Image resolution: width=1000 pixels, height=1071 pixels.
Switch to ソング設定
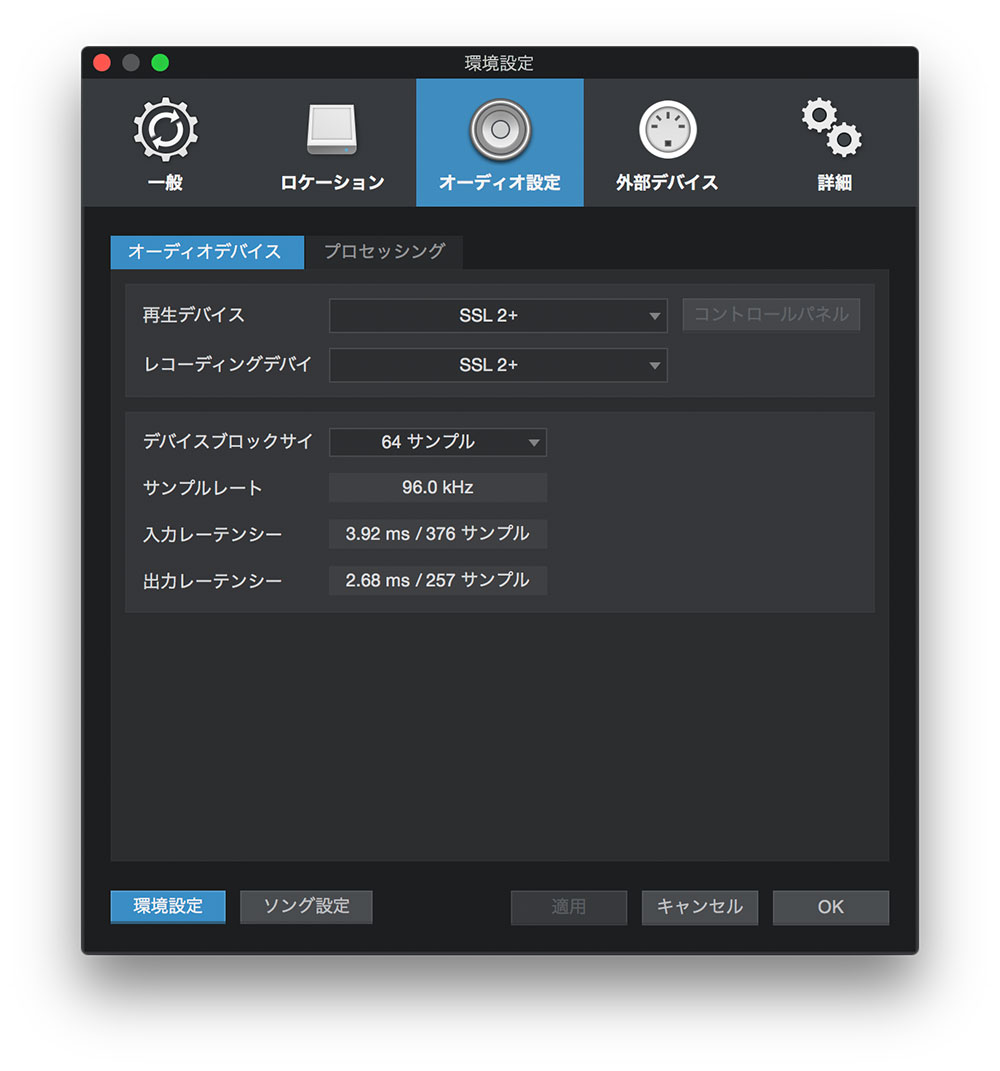[306, 906]
